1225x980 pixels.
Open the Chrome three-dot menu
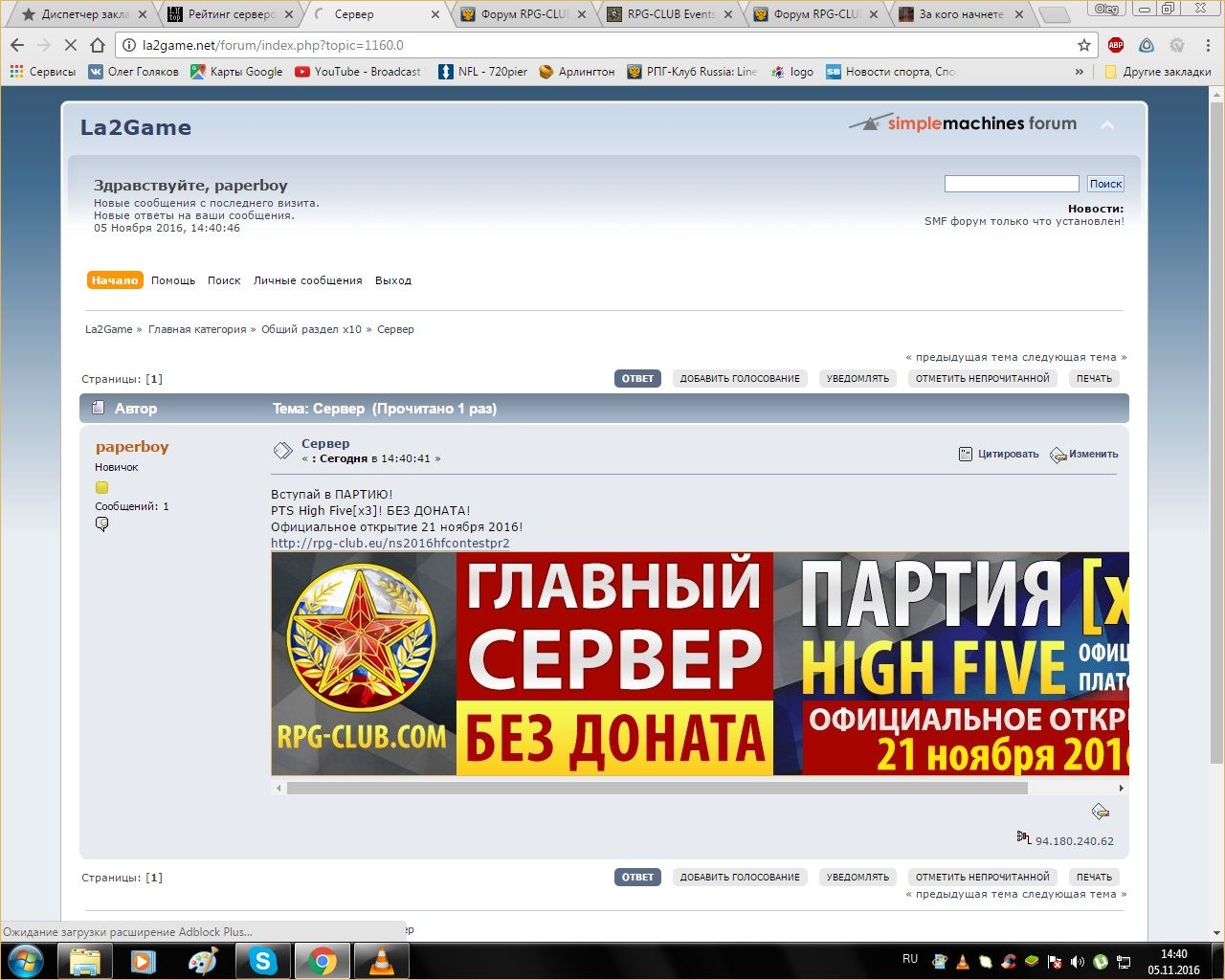click(1208, 45)
